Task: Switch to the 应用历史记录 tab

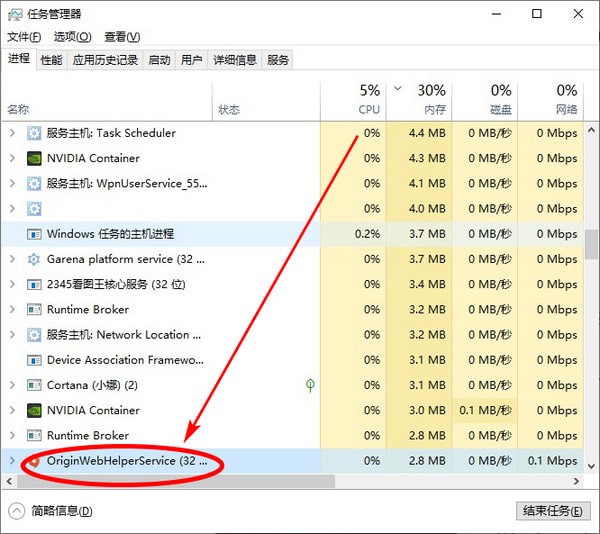Action: 105,60
